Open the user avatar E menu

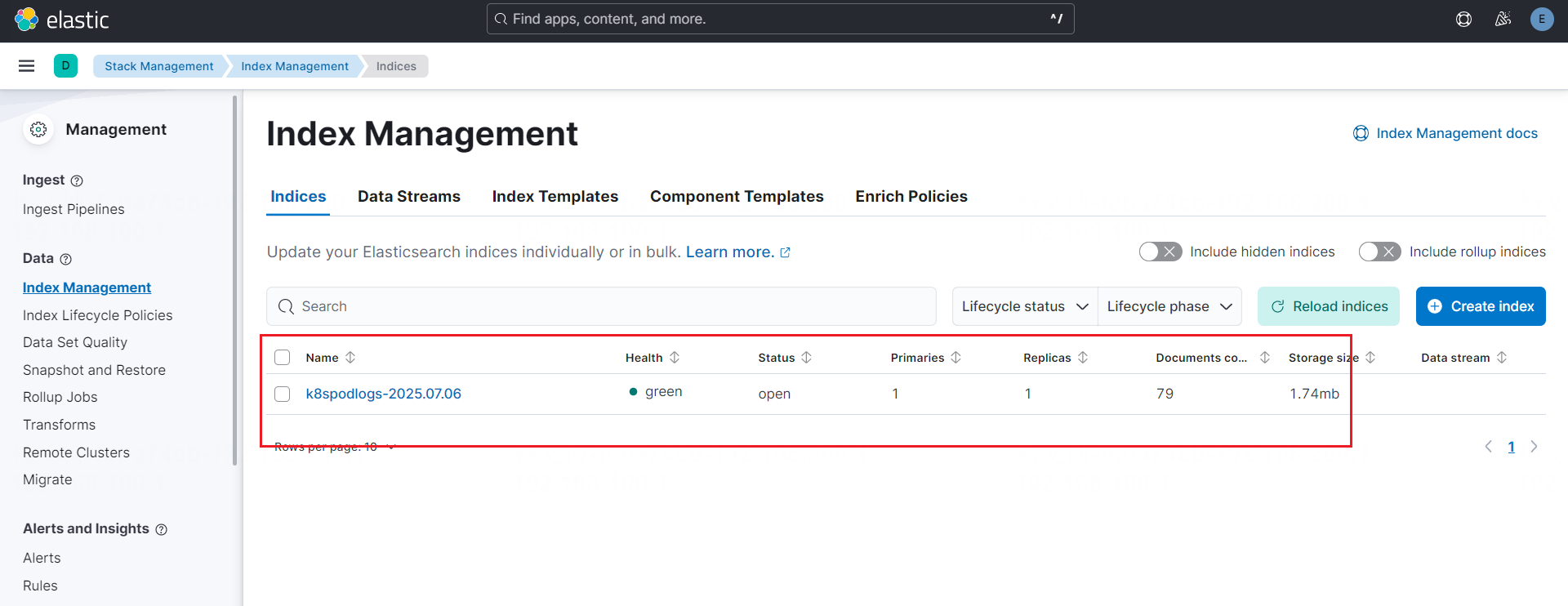1541,19
